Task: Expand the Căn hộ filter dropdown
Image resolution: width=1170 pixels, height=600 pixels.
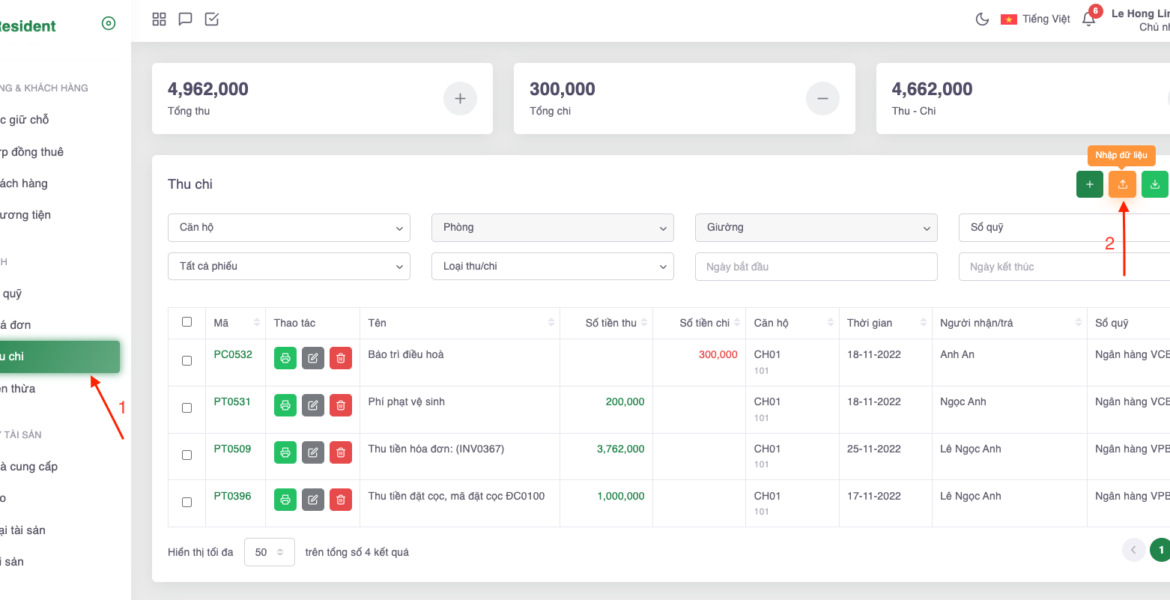Action: tap(288, 228)
